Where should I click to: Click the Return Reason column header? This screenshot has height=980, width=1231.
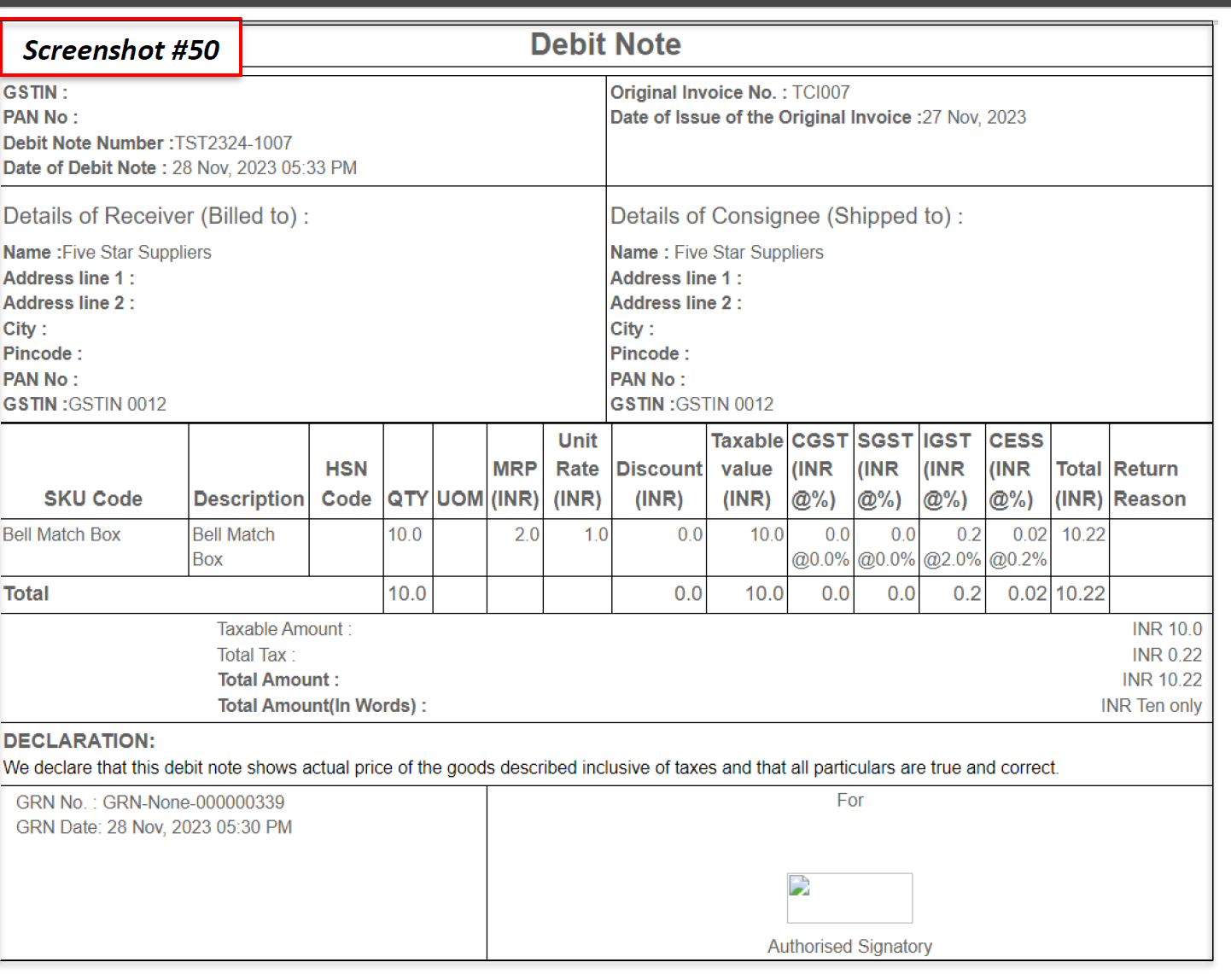pyautogui.click(x=1149, y=484)
